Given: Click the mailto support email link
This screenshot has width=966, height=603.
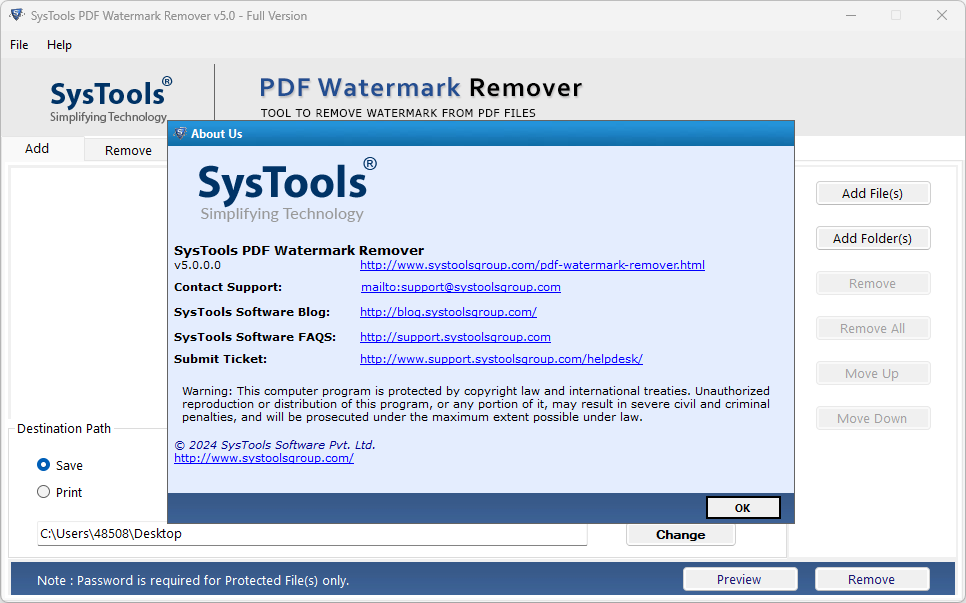Looking at the screenshot, I should pos(461,287).
